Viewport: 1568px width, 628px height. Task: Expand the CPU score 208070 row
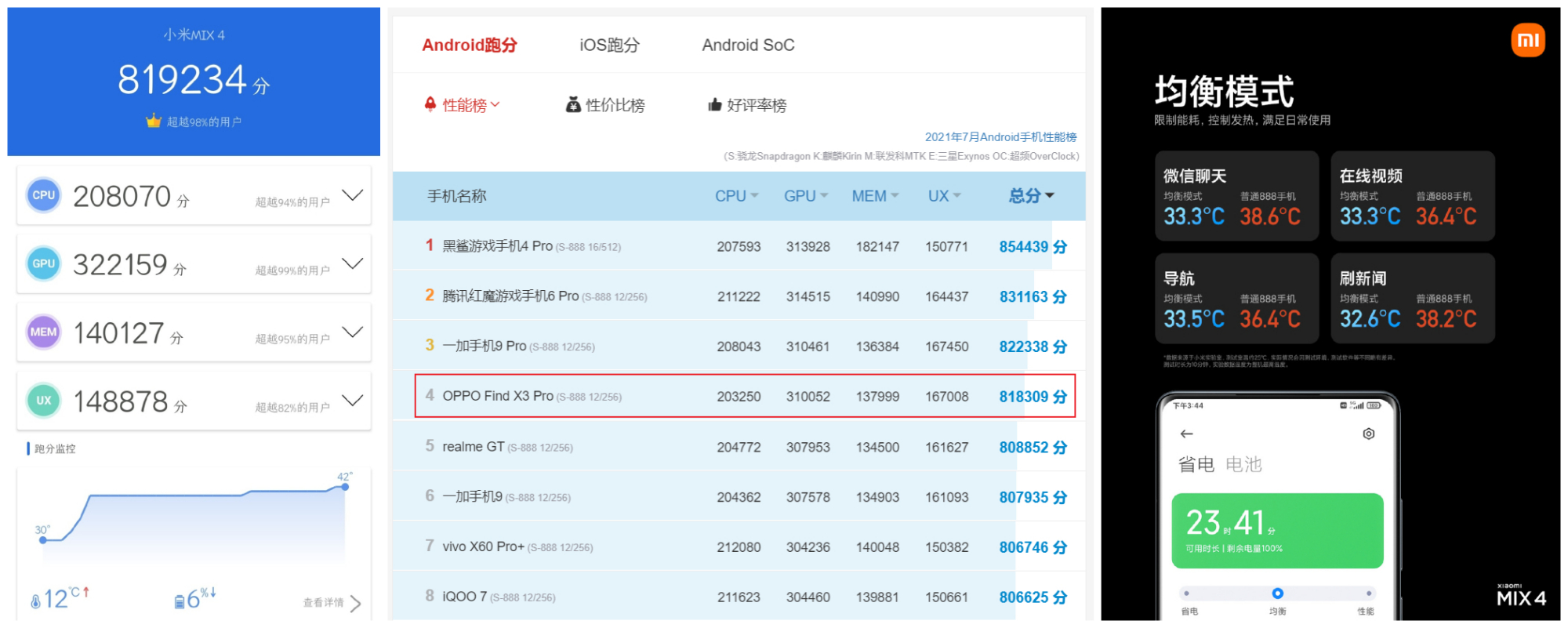[x=353, y=195]
